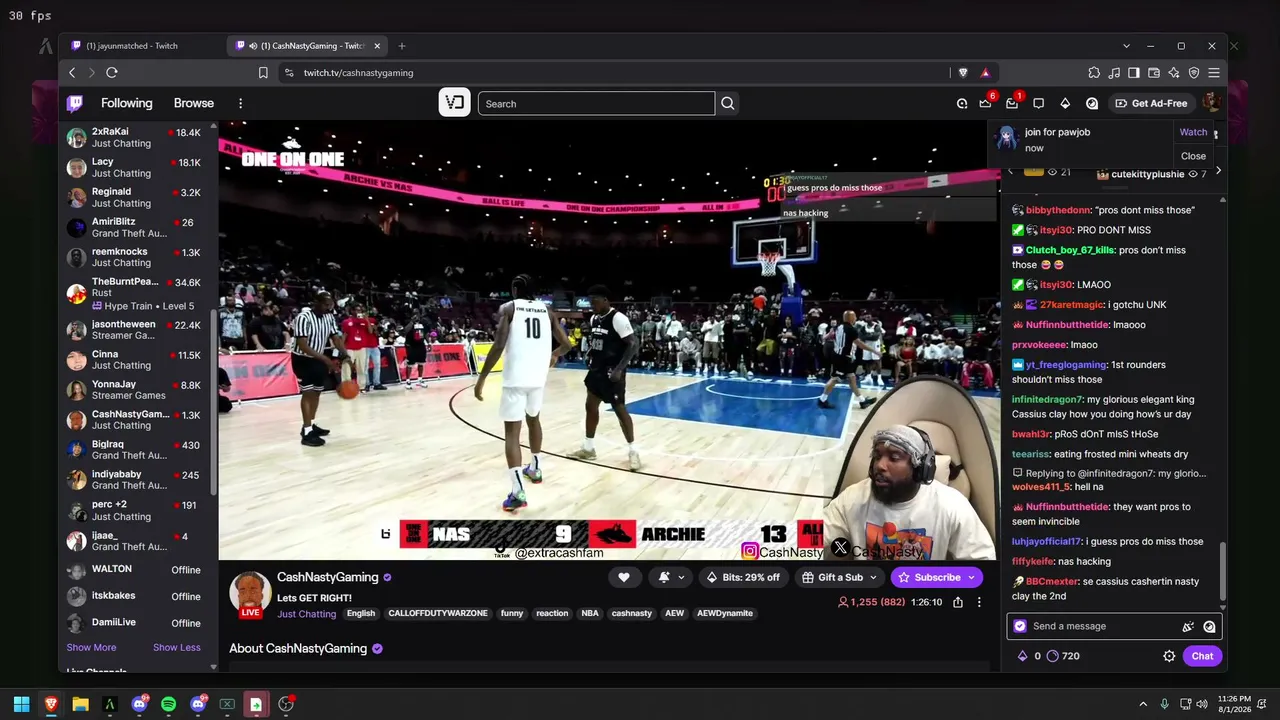
Task: Reload the Twitch page
Action: pyautogui.click(x=112, y=73)
